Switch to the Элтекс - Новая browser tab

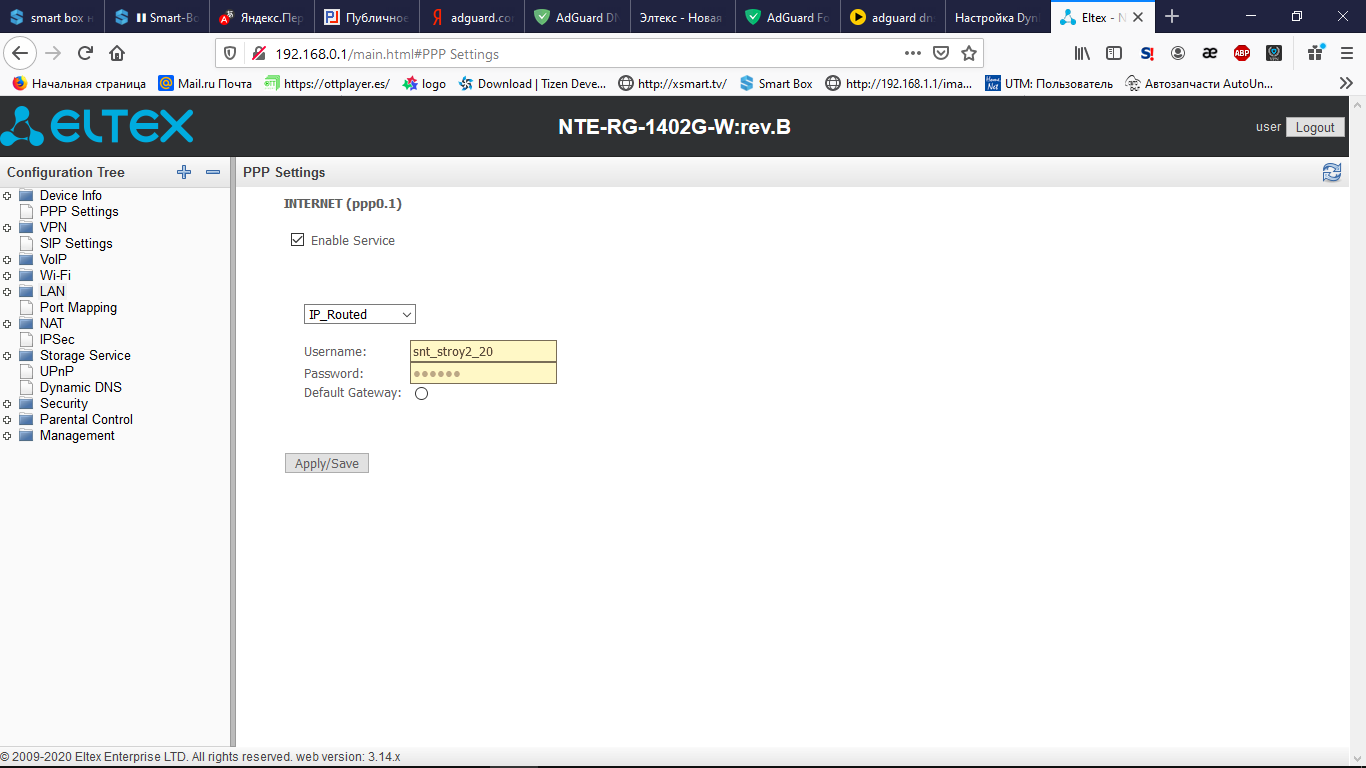[x=683, y=17]
